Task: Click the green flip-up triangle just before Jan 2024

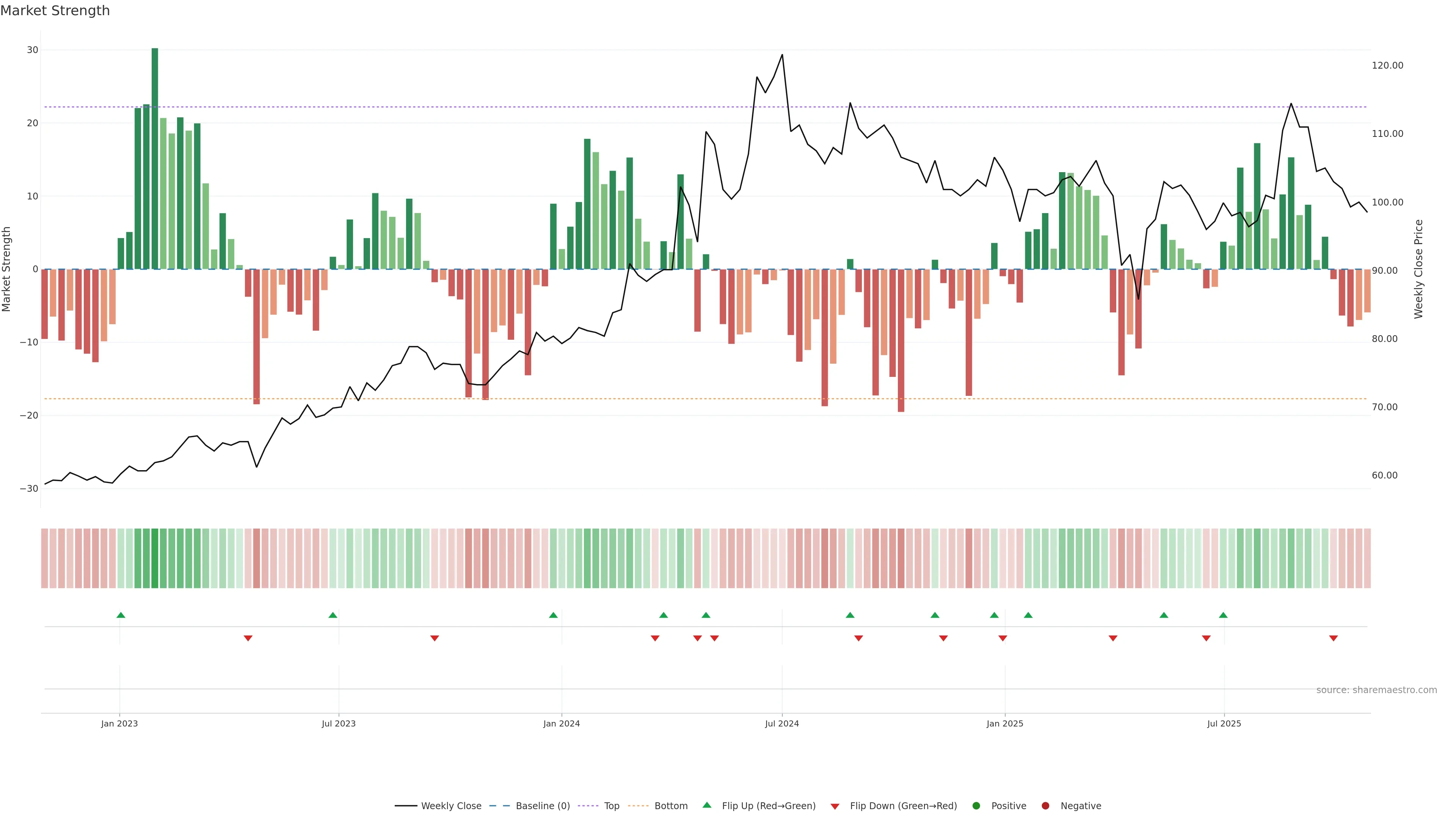Action: tap(553, 615)
